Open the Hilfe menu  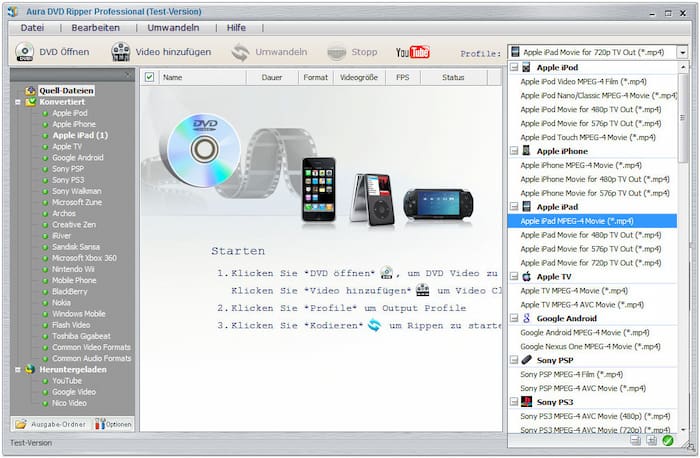pyautogui.click(x=236, y=28)
